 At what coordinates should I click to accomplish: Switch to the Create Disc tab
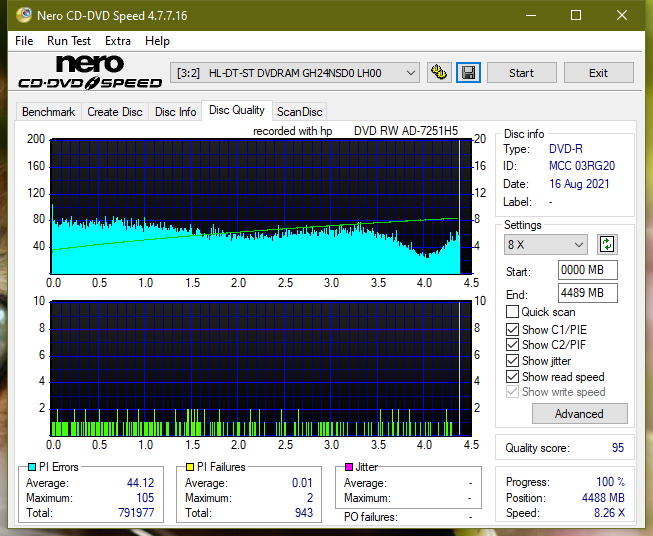[x=115, y=112]
